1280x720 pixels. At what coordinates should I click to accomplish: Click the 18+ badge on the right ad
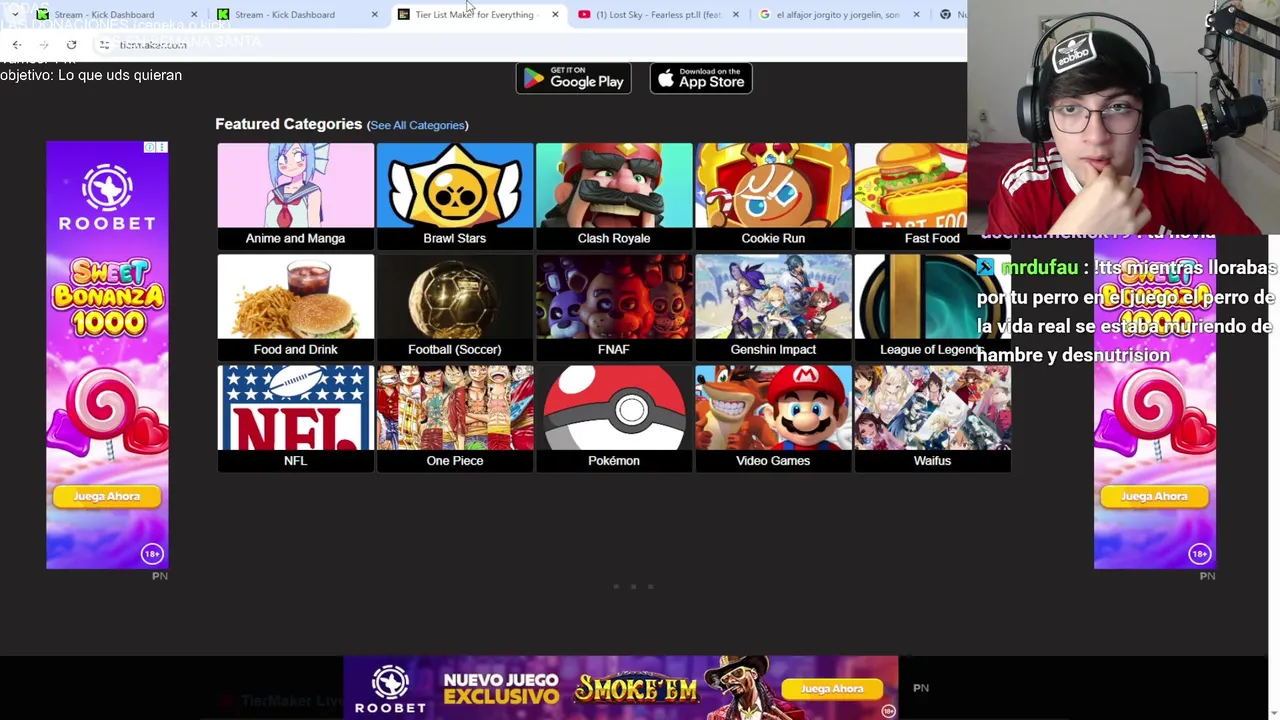point(1199,553)
